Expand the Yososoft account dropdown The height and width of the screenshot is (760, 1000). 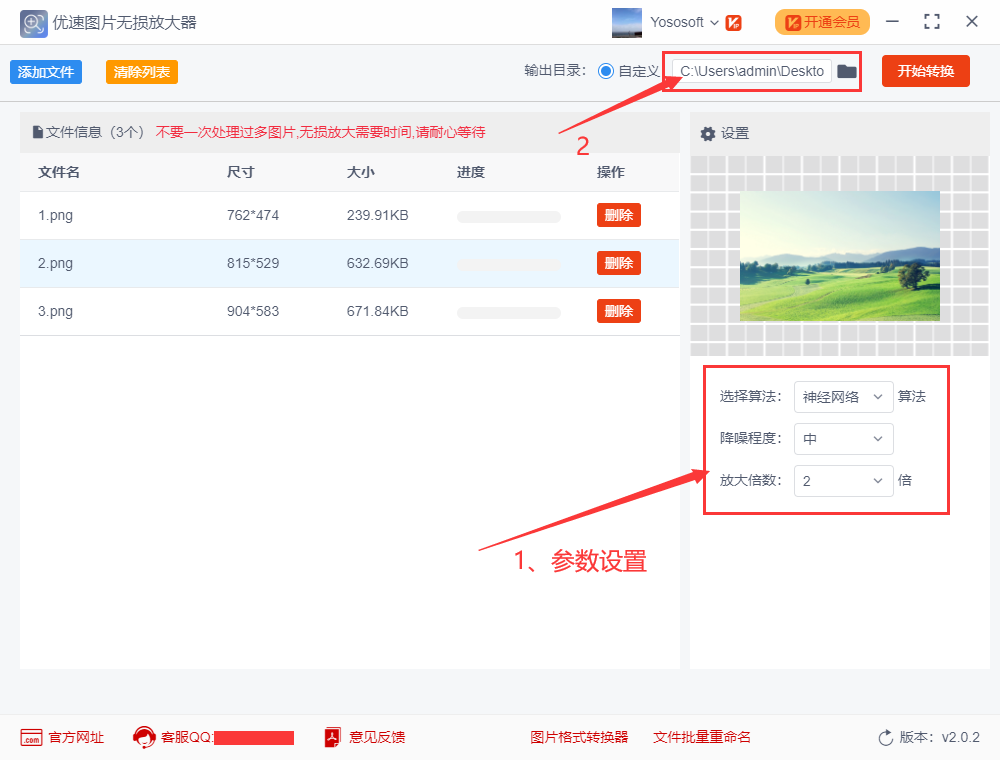(x=714, y=22)
